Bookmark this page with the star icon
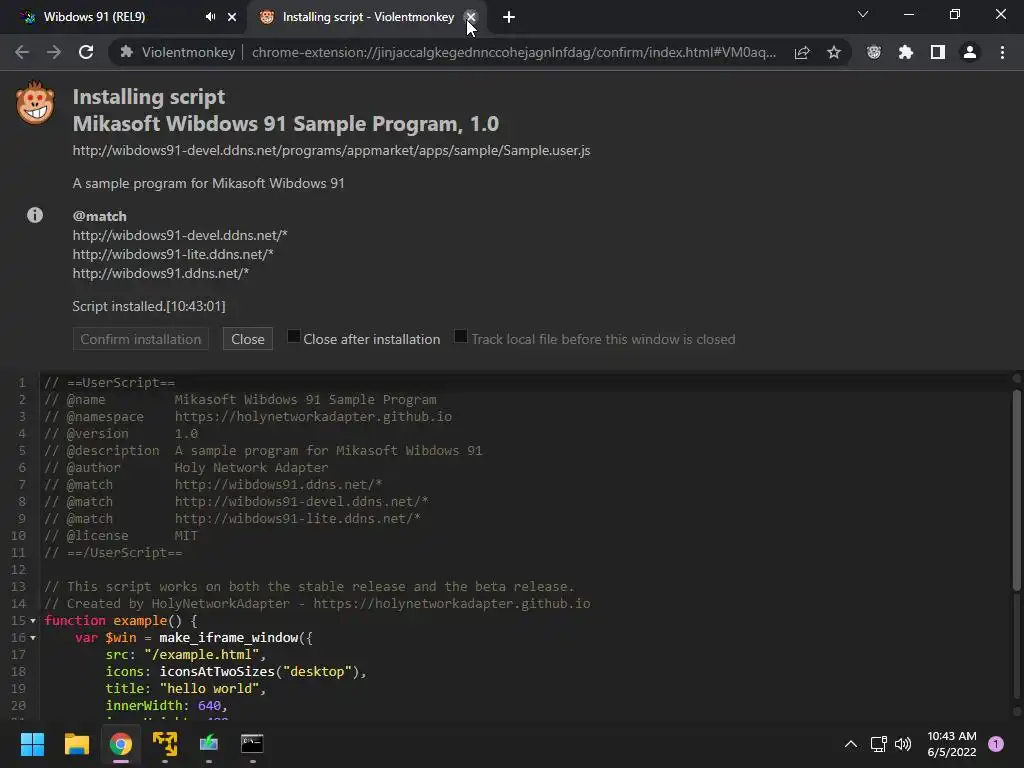Viewport: 1024px width, 768px height. [833, 52]
